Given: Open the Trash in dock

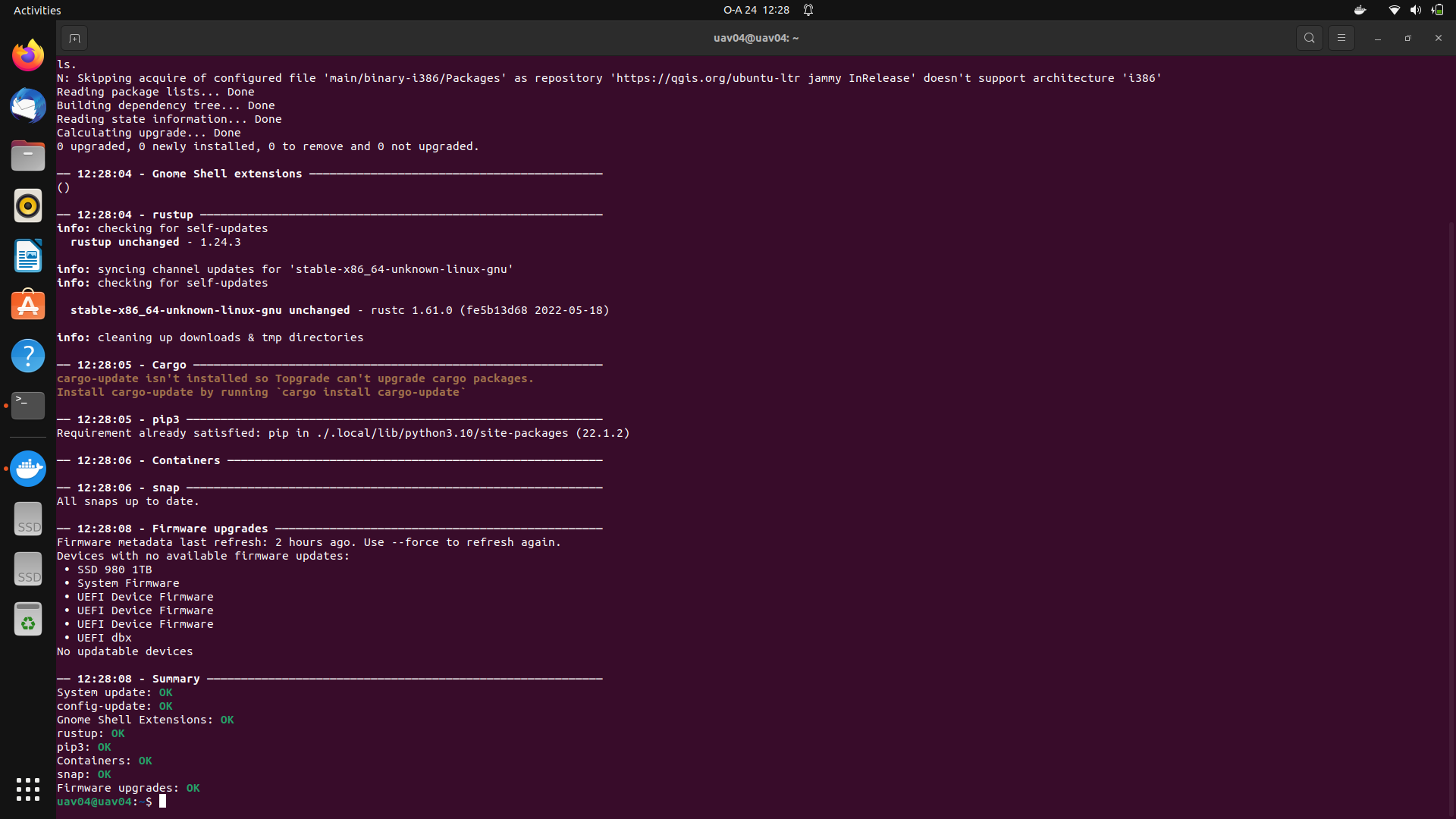Looking at the screenshot, I should point(28,619).
